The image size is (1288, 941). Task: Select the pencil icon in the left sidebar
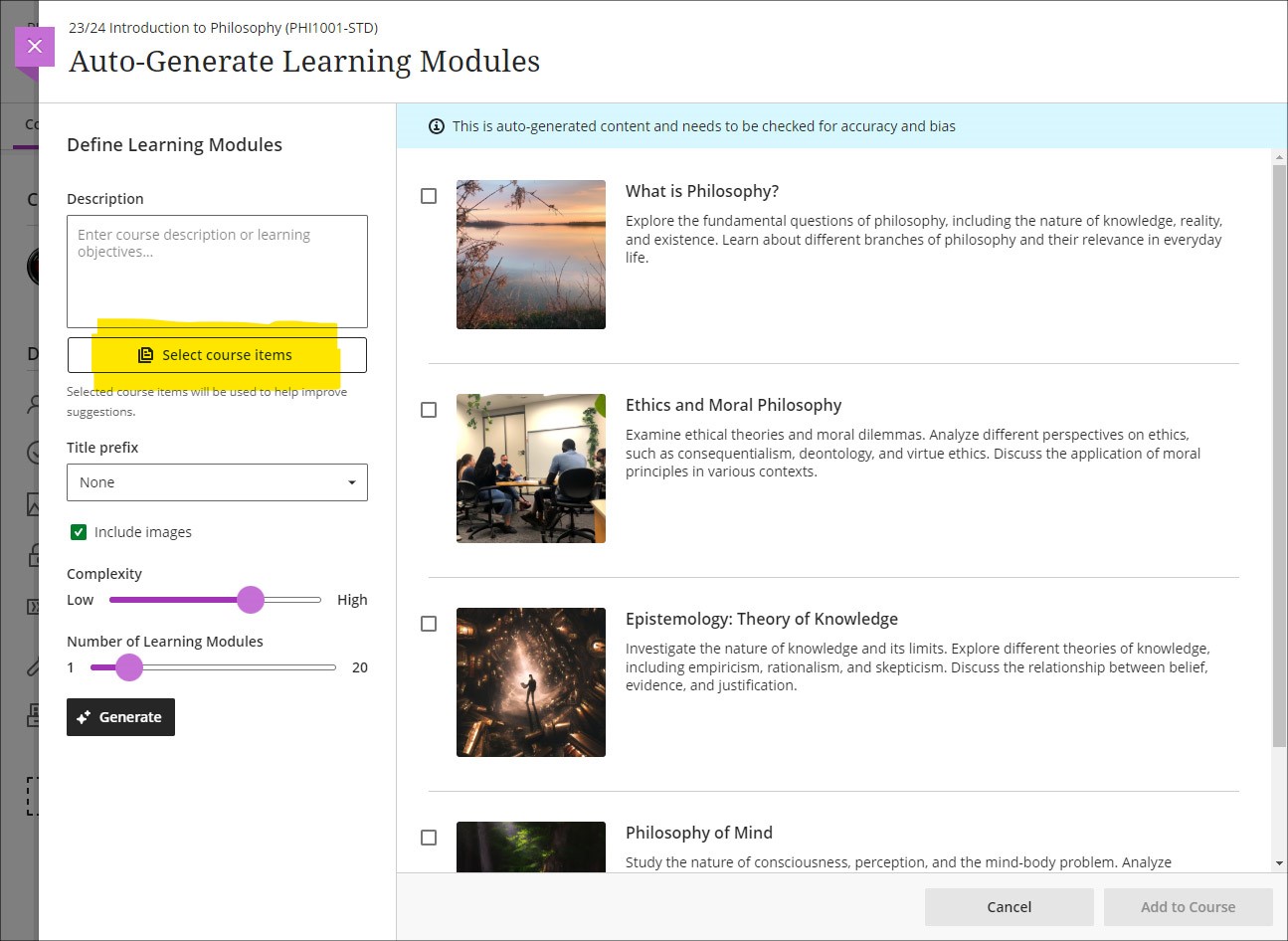coord(35,666)
